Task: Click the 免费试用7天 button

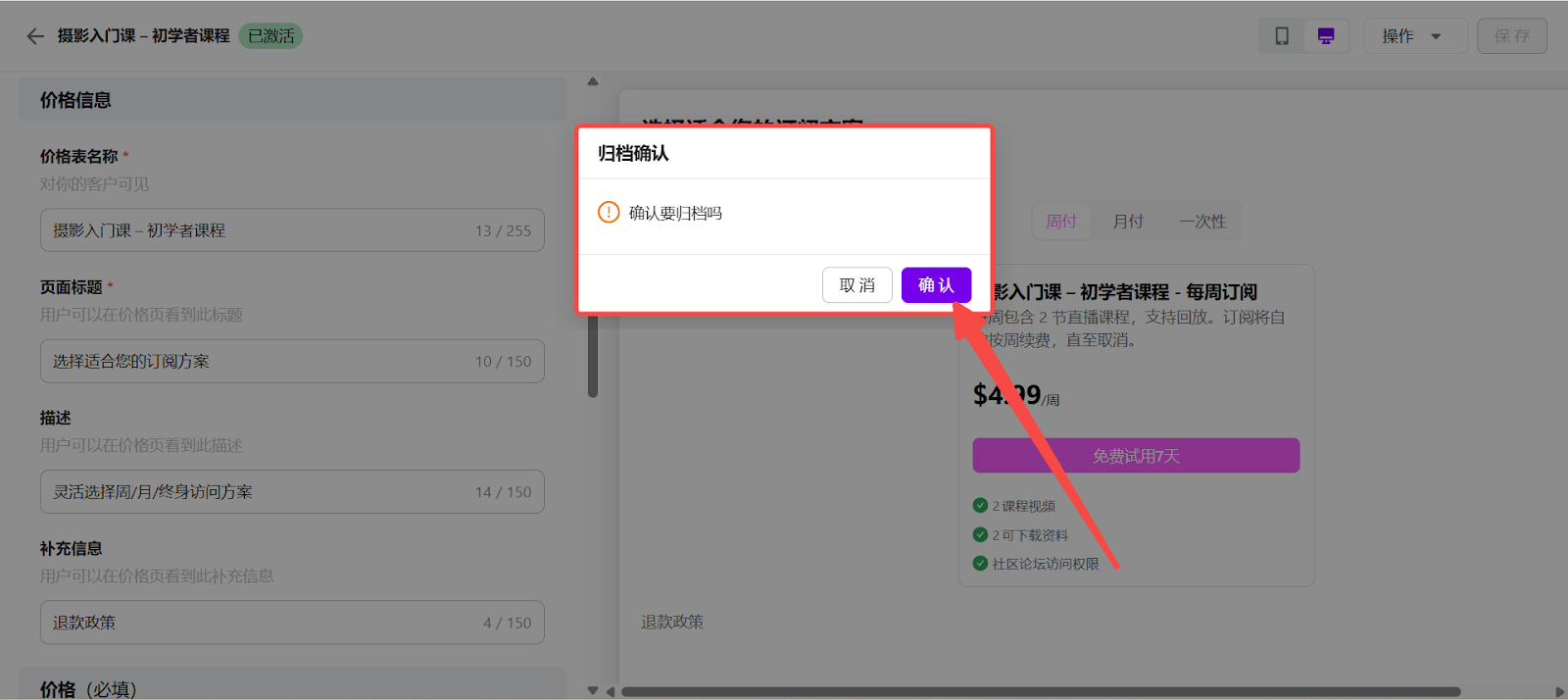Action: point(1136,456)
